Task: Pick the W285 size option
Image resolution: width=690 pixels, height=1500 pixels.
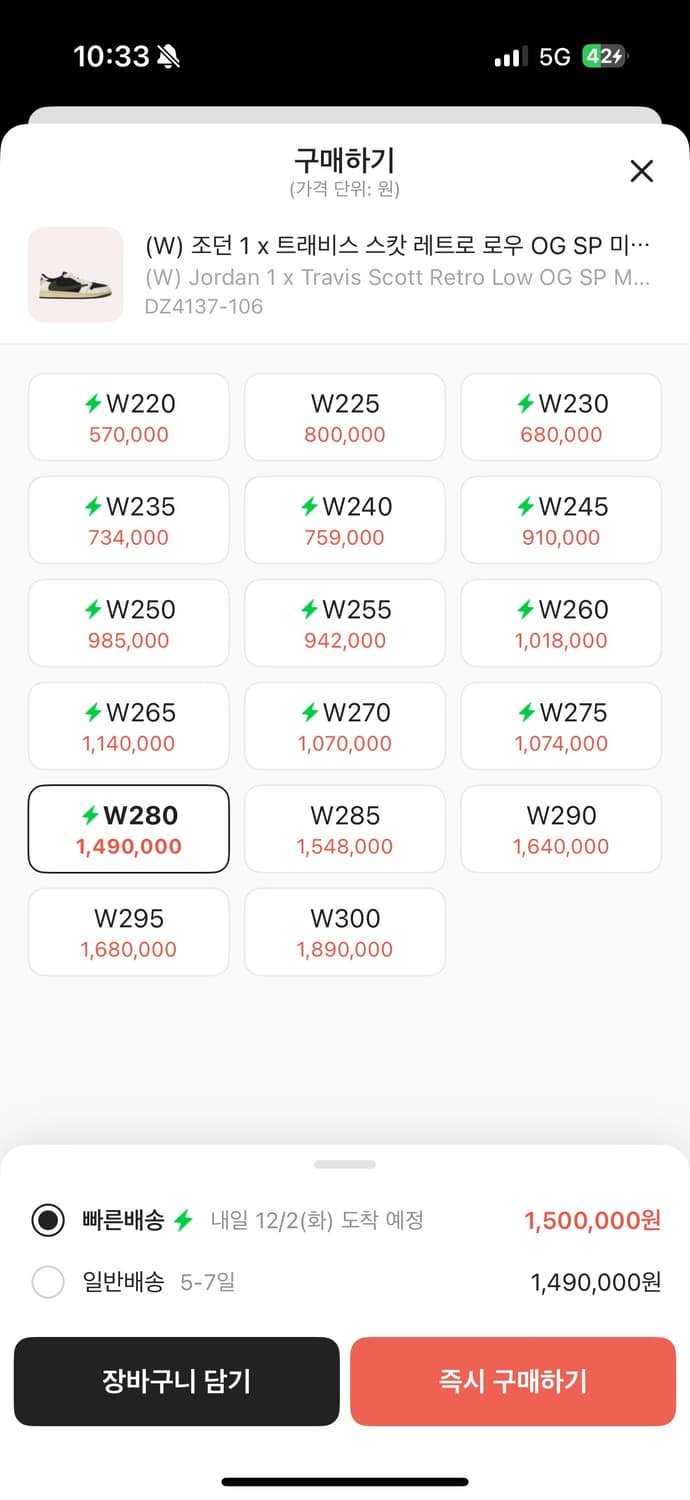Action: point(345,829)
